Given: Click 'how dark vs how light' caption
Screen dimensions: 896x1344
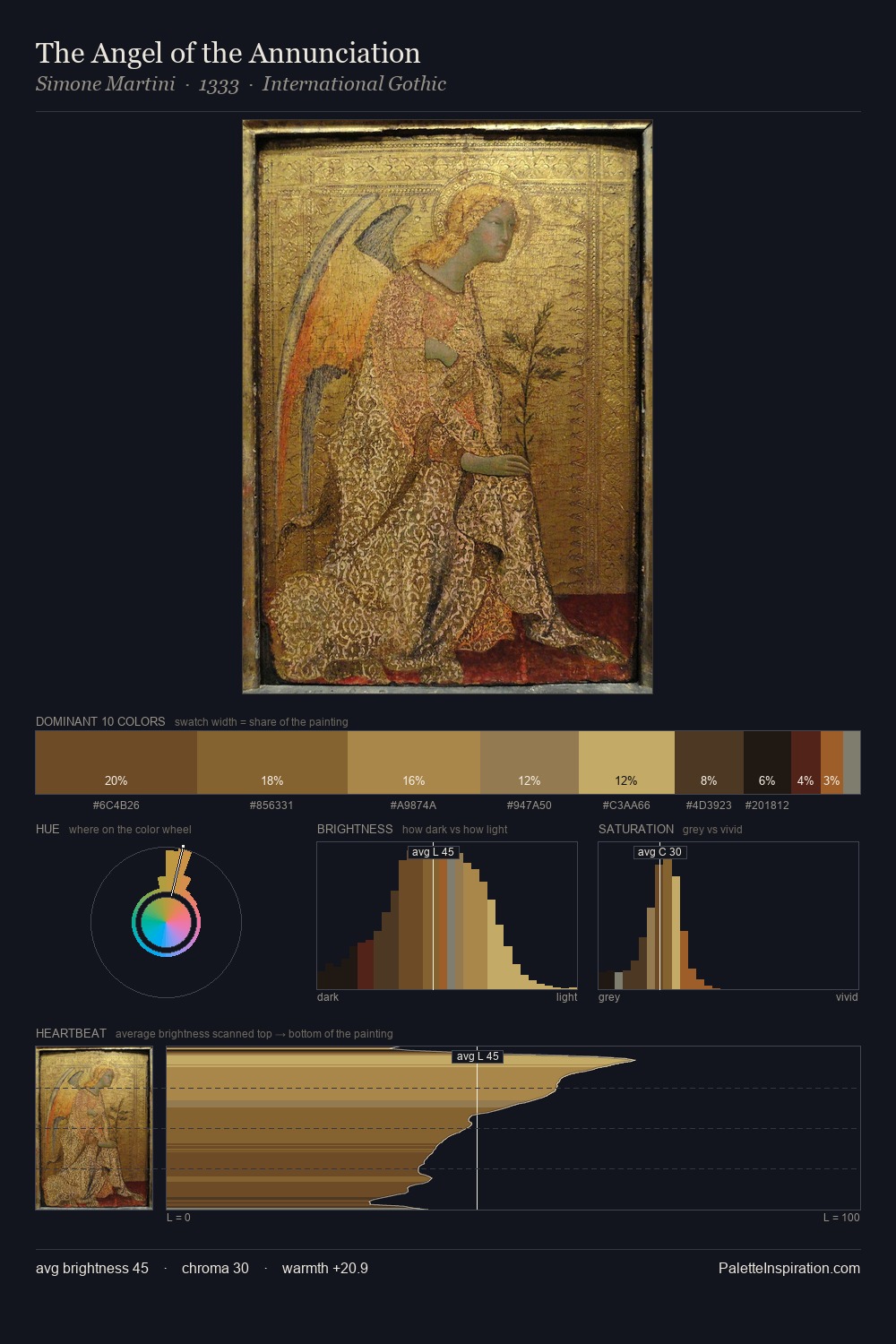Looking at the screenshot, I should (454, 830).
